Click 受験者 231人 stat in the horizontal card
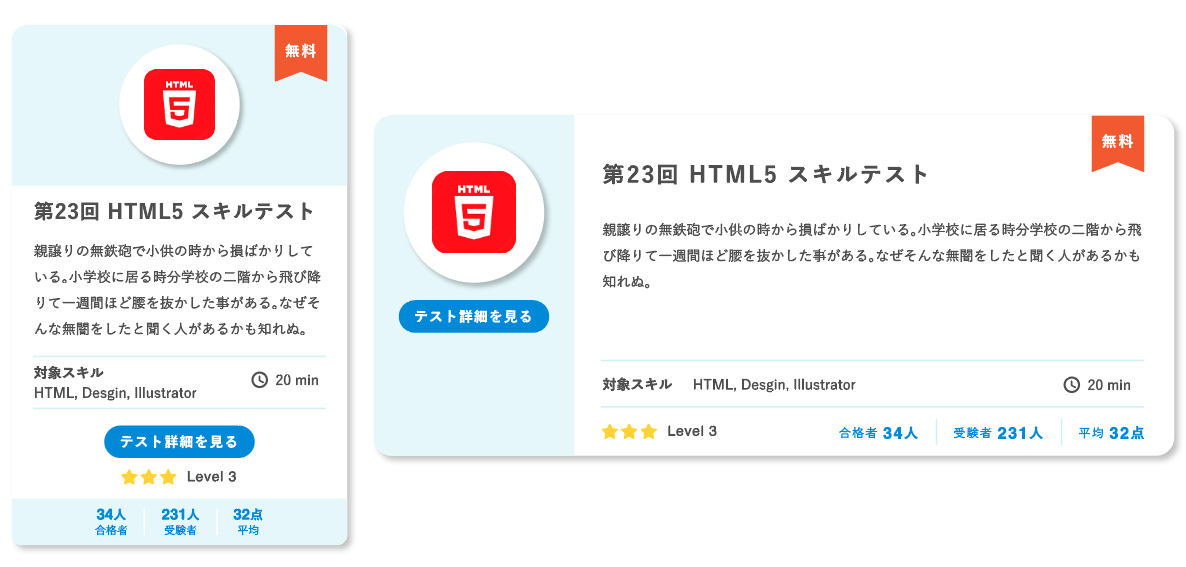Image resolution: width=1186 pixels, height=567 pixels. (998, 433)
